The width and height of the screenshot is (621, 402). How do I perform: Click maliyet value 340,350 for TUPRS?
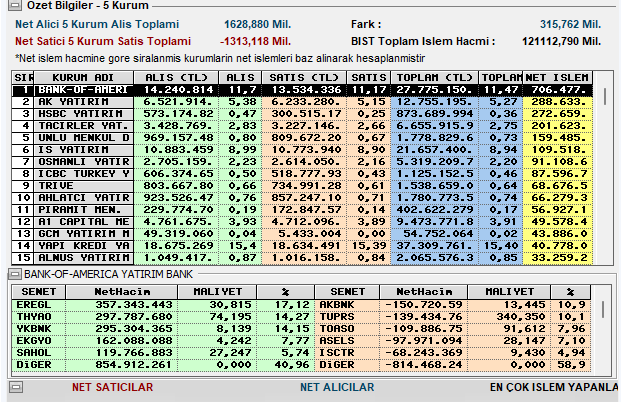[509, 317]
